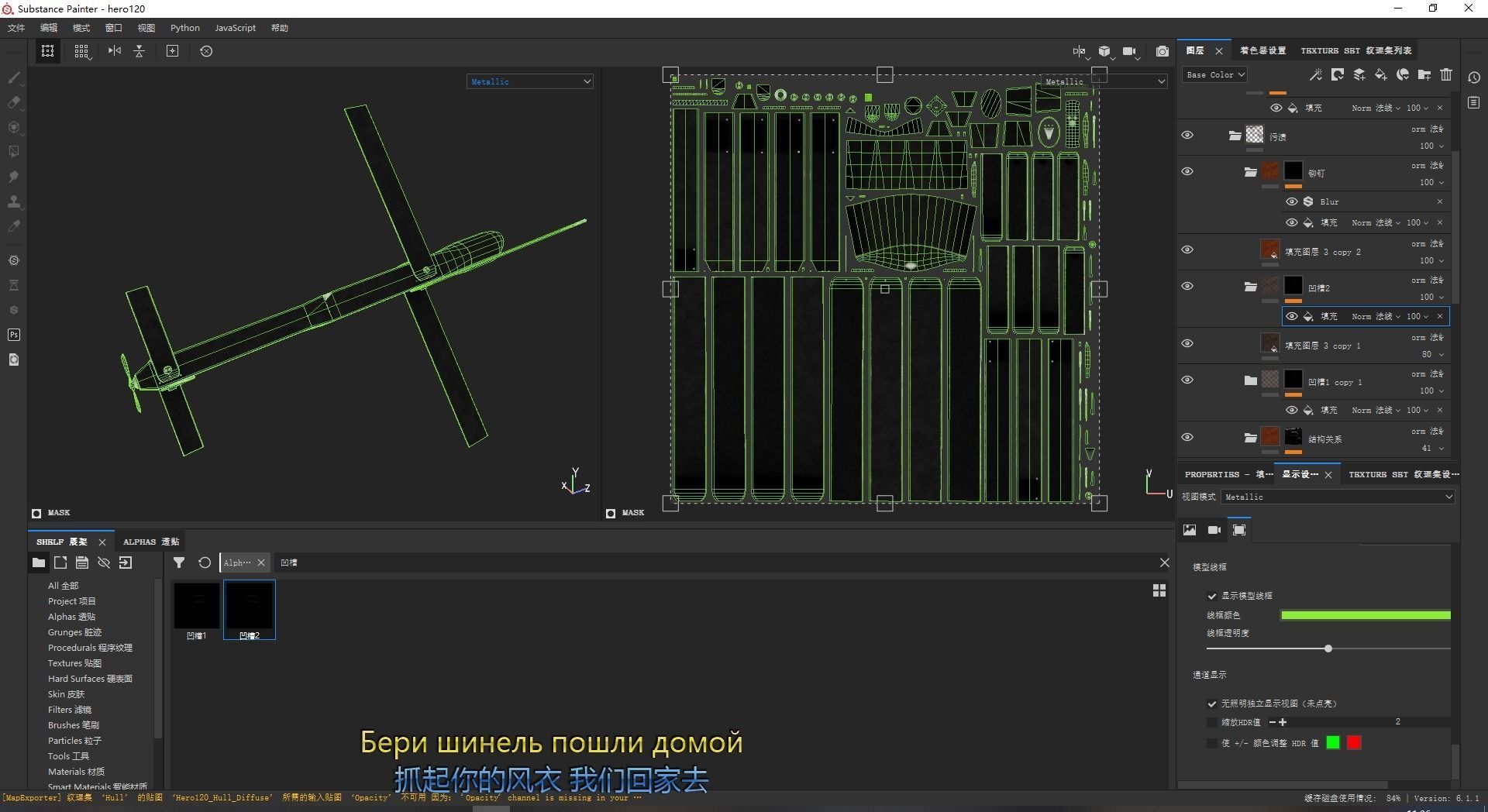Switch to the 着色器设置 tab
This screenshot has width=1488, height=812.
coord(1262,50)
